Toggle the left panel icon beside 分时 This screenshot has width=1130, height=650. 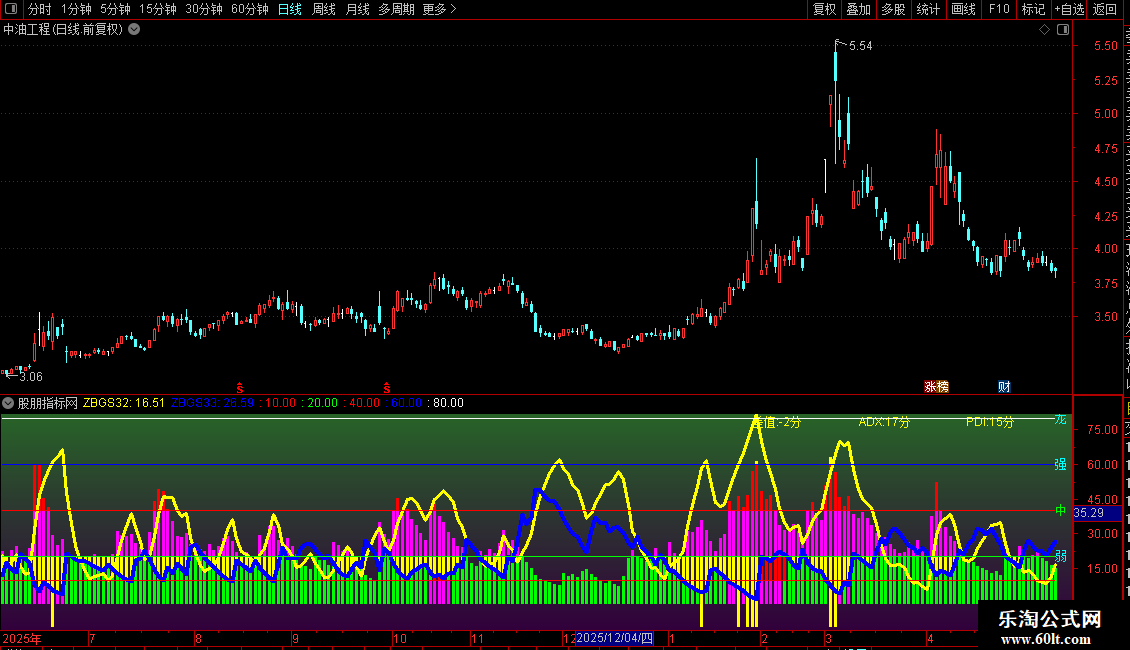point(11,9)
